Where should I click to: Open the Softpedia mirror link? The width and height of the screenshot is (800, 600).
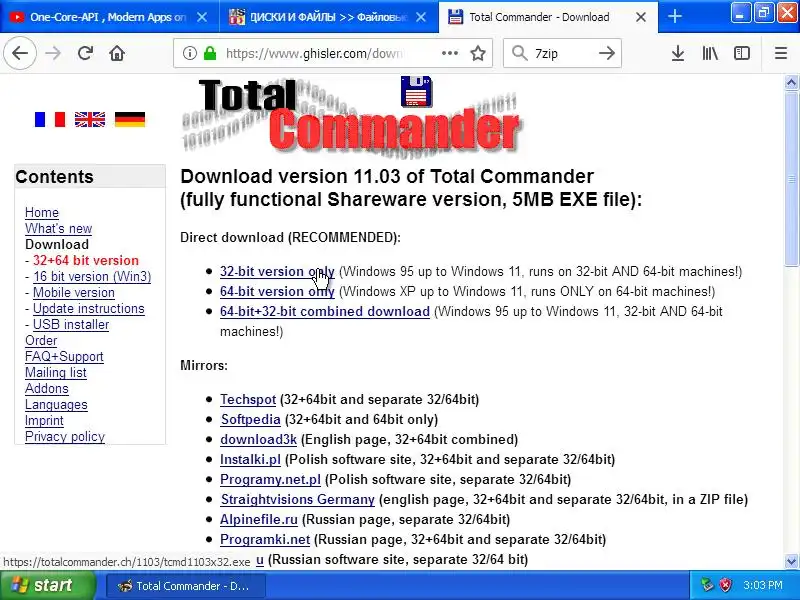(x=251, y=419)
